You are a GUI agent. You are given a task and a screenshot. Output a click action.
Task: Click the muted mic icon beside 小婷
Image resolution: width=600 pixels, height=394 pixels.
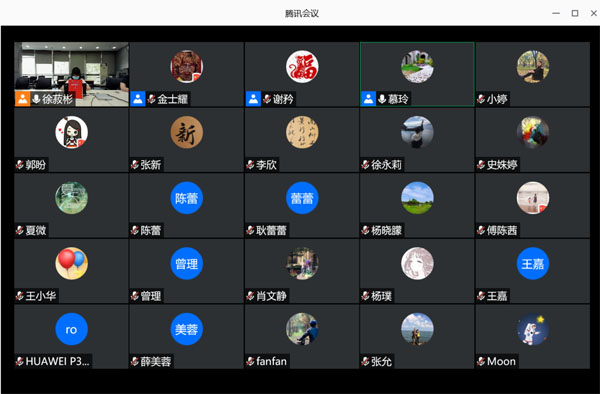481,99
